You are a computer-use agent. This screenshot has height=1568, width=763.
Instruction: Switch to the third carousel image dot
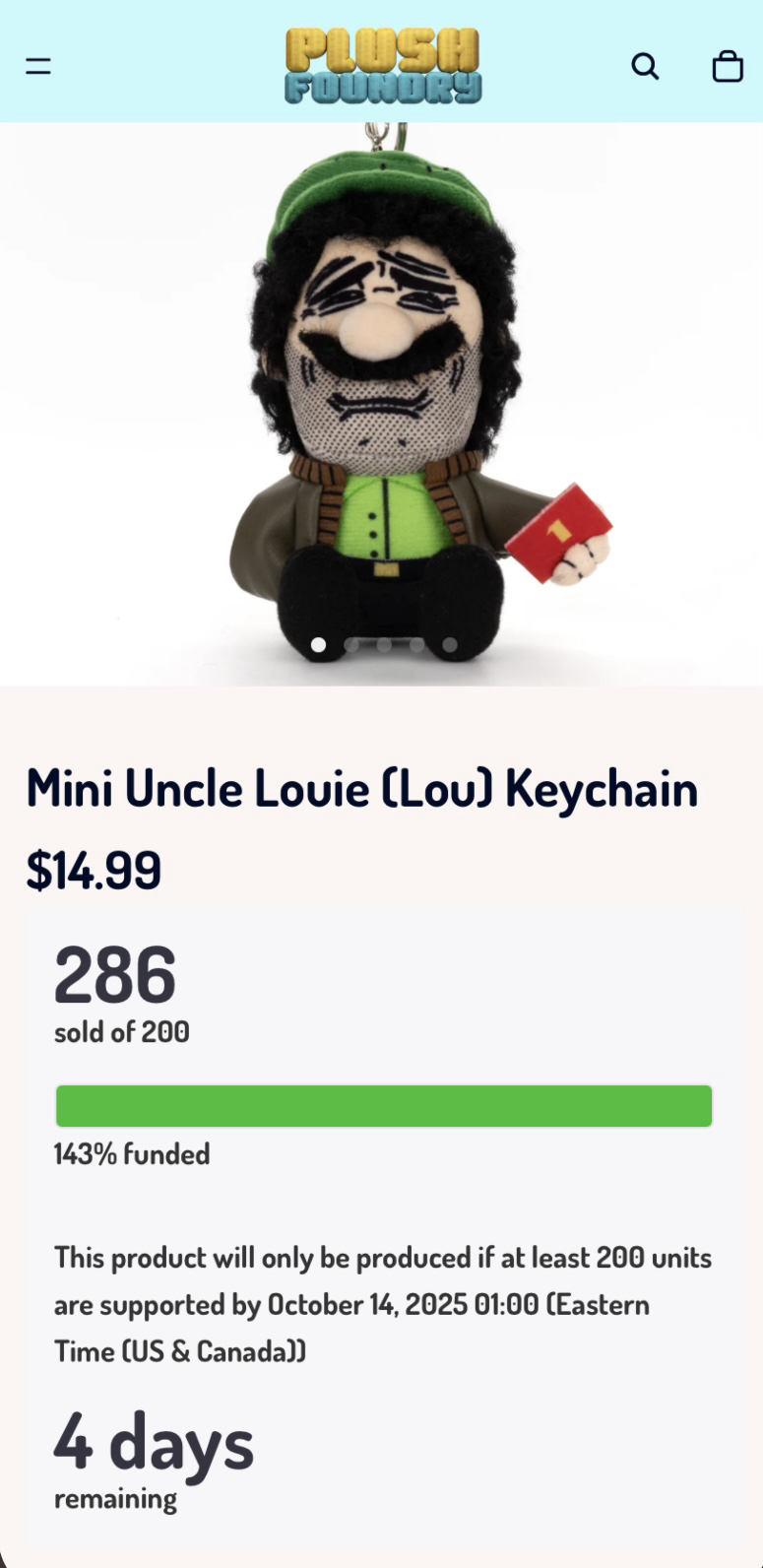384,645
